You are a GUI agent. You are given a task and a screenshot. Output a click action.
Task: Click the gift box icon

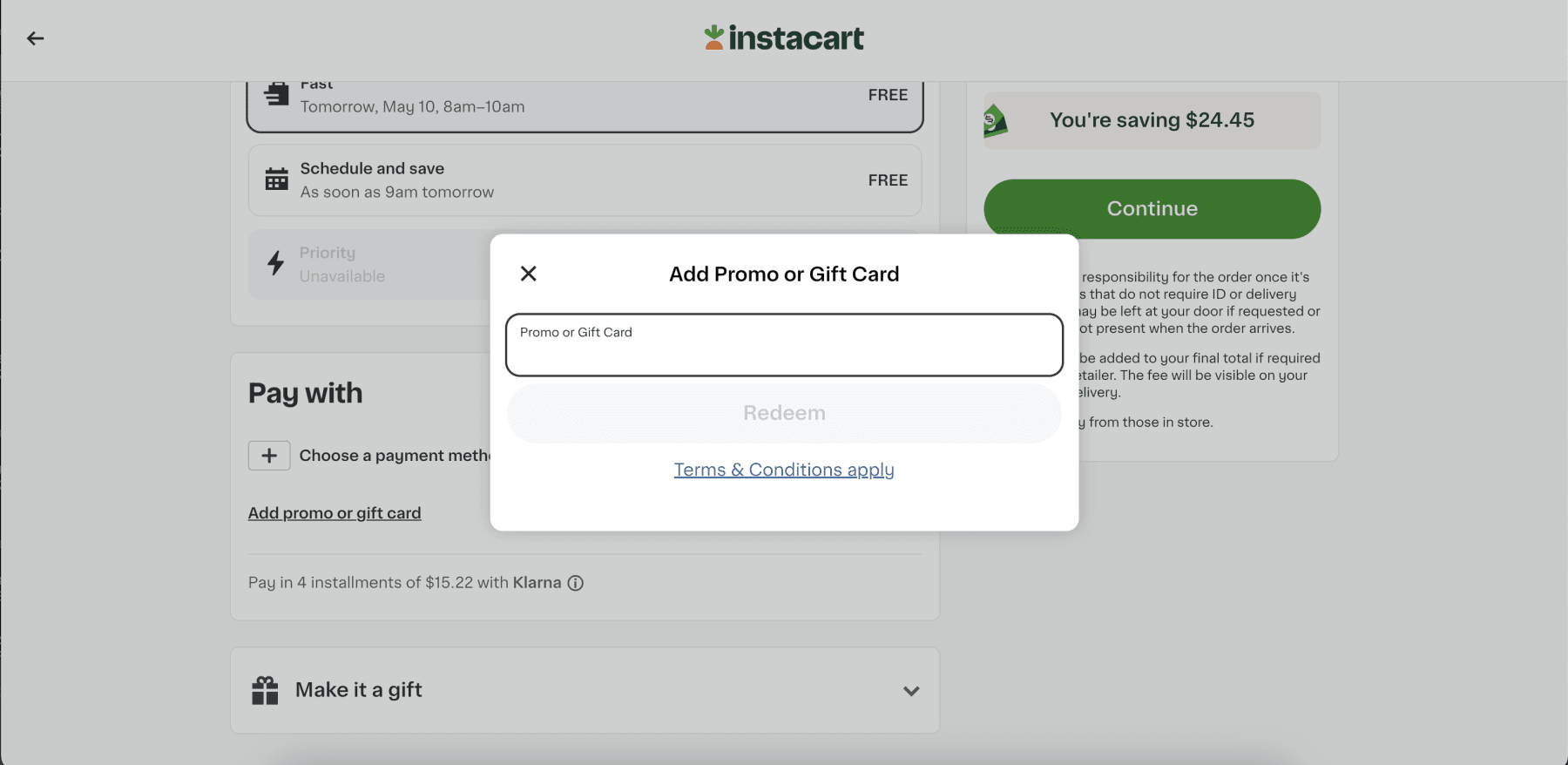tap(265, 690)
